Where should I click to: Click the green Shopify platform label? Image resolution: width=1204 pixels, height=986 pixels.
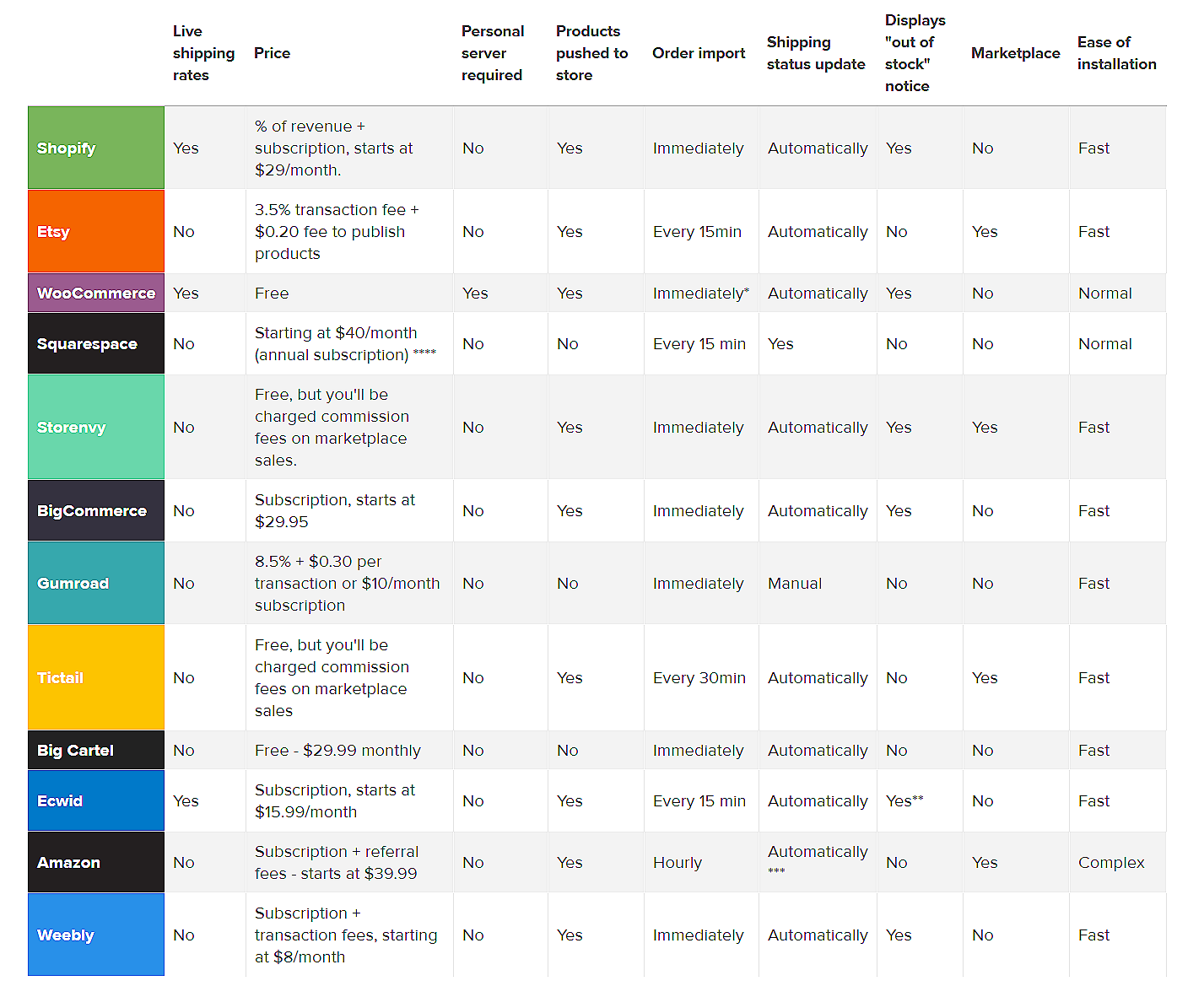(x=95, y=148)
